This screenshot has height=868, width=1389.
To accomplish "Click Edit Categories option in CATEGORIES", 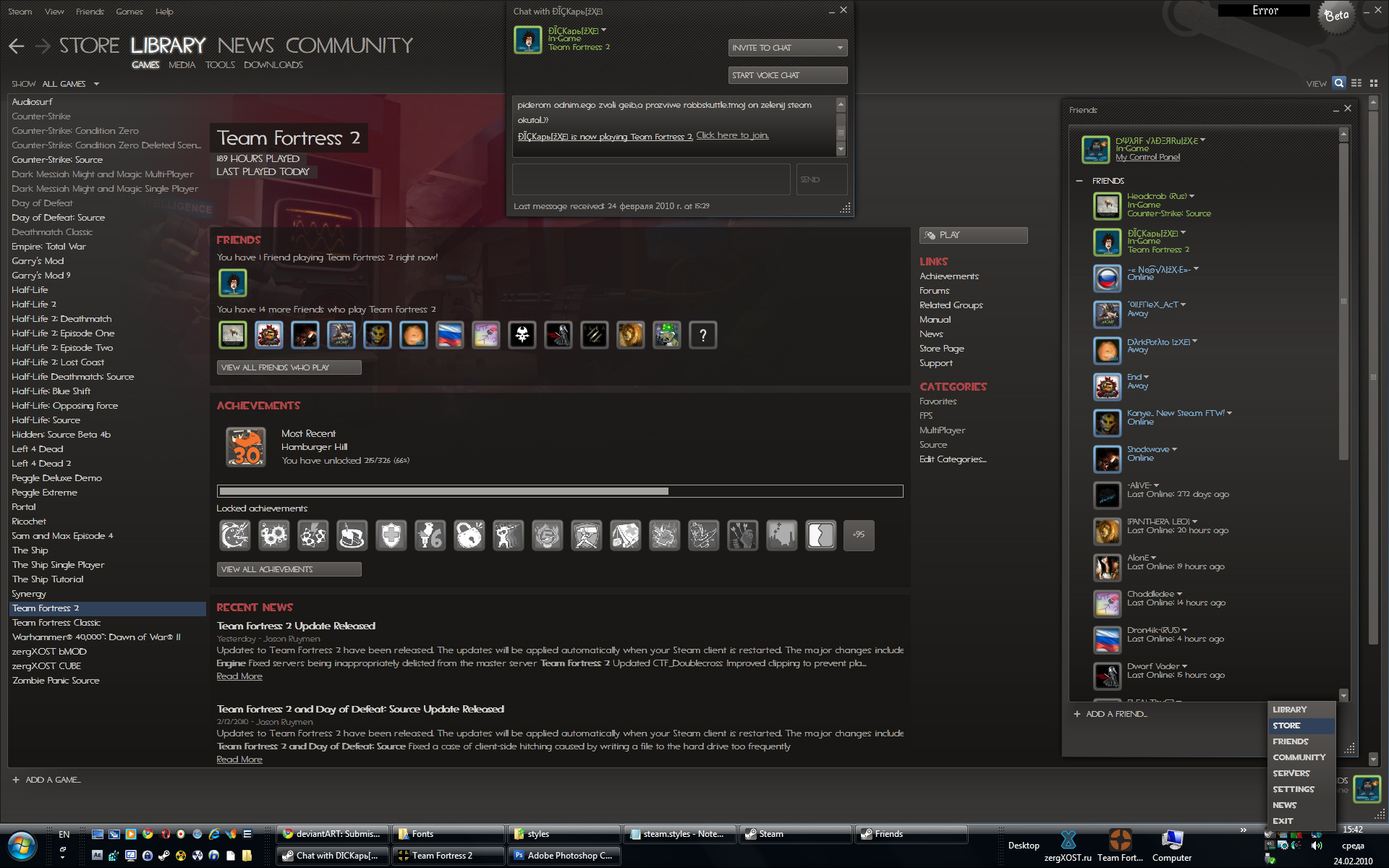I will 952,459.
